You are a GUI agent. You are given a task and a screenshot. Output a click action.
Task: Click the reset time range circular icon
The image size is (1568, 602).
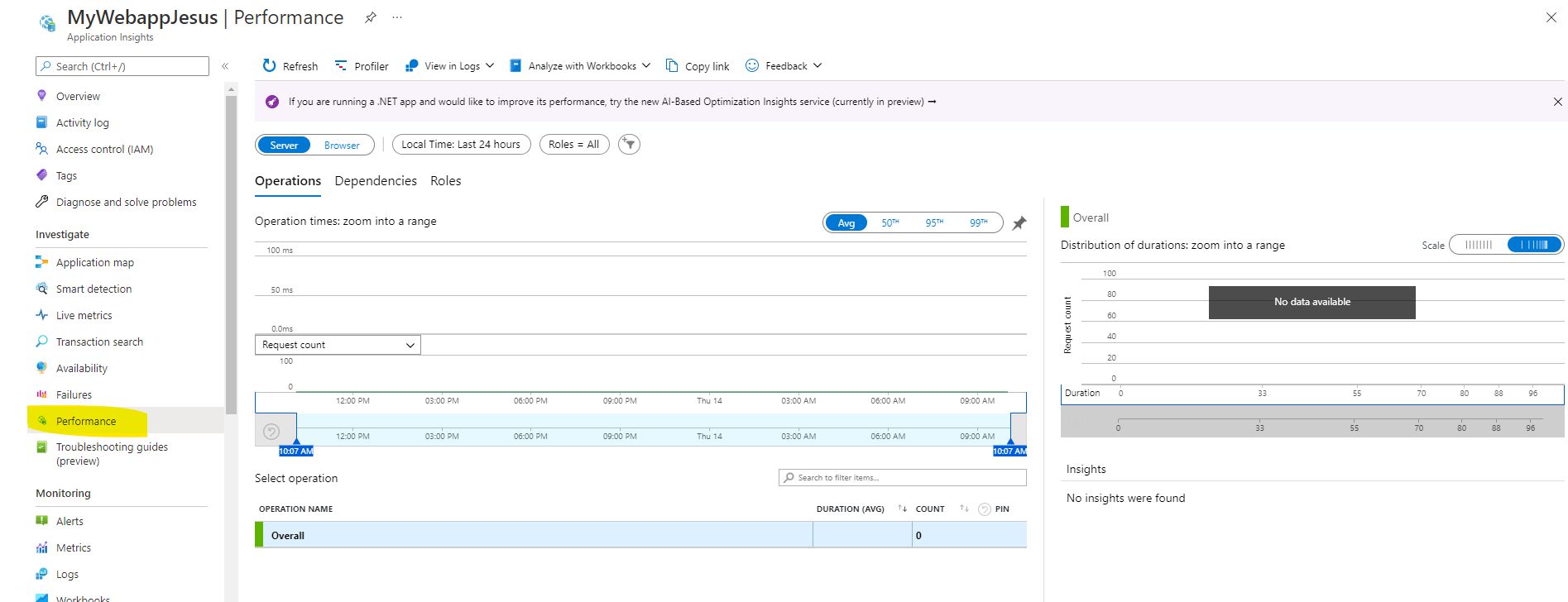click(271, 431)
